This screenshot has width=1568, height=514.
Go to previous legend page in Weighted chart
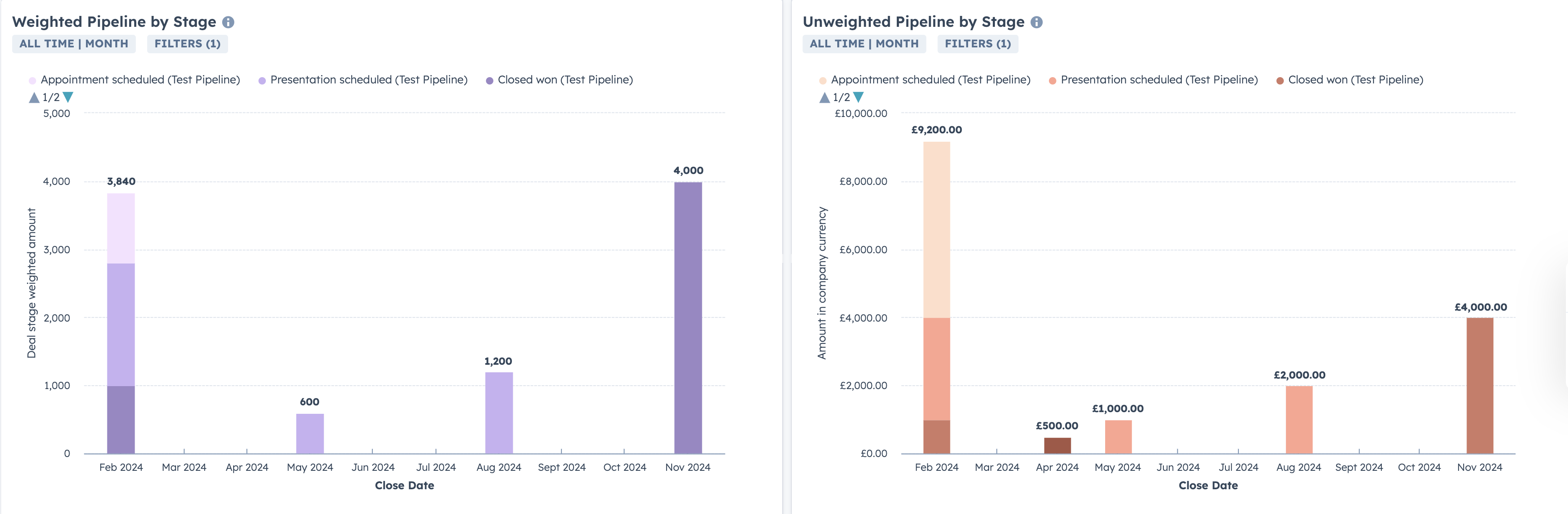point(34,97)
